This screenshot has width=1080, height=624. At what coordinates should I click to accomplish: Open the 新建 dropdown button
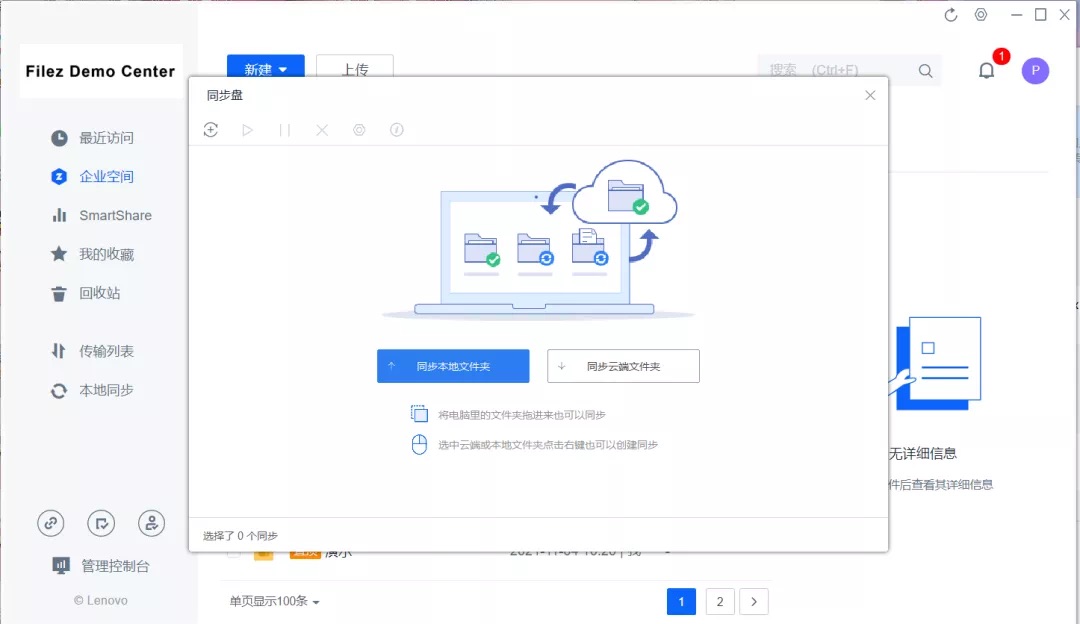[266, 65]
